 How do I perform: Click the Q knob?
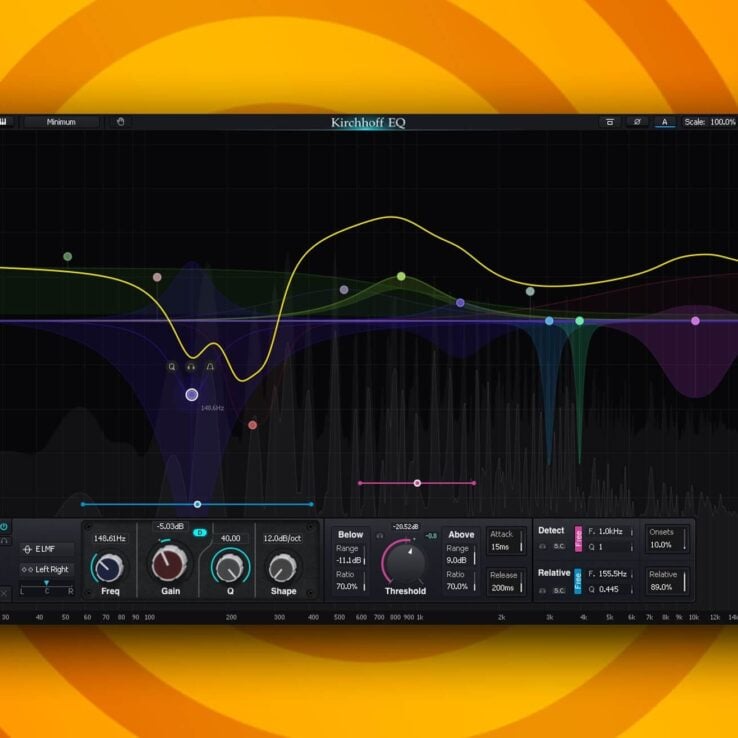pos(230,567)
